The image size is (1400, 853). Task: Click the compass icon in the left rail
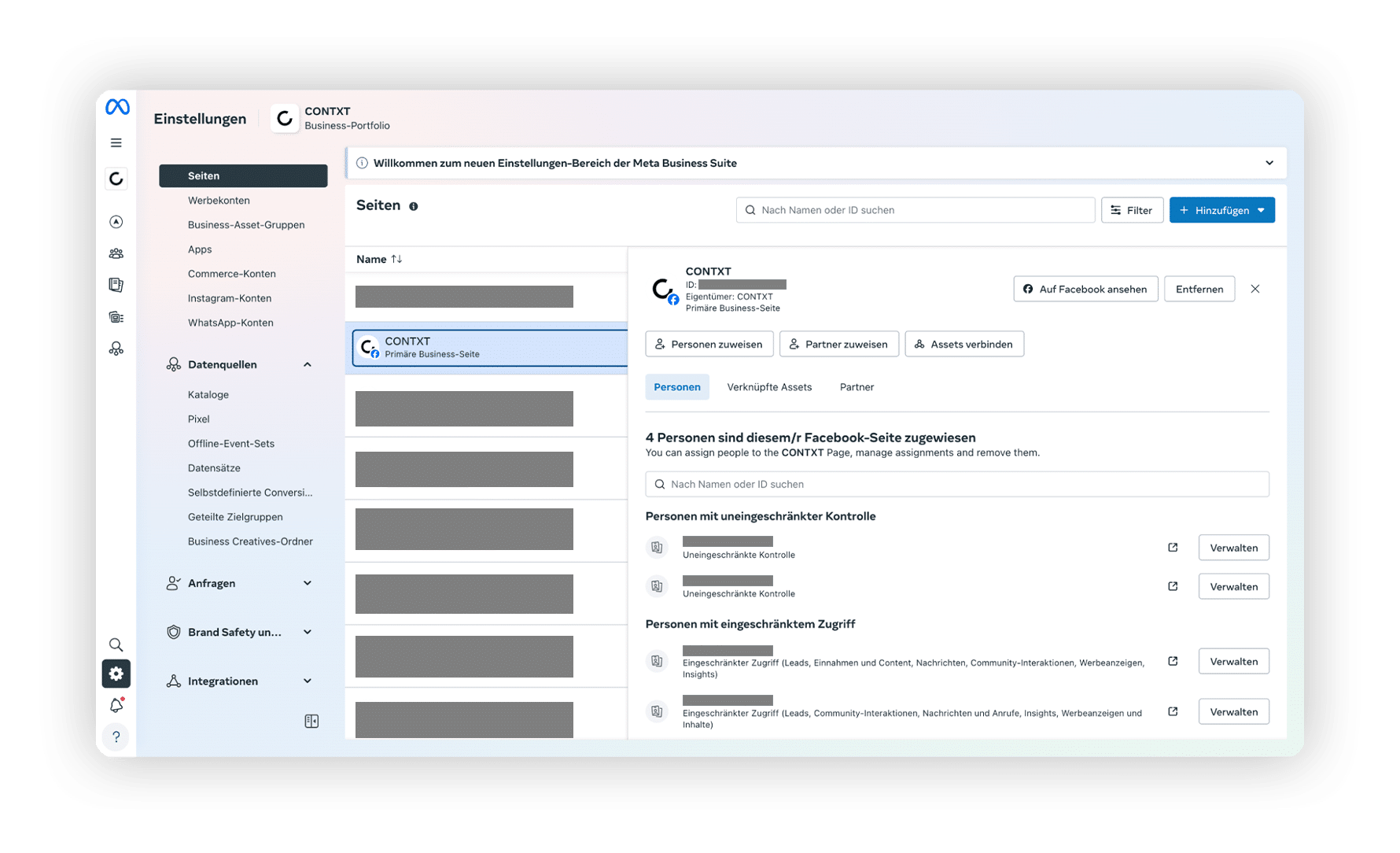tap(116, 222)
